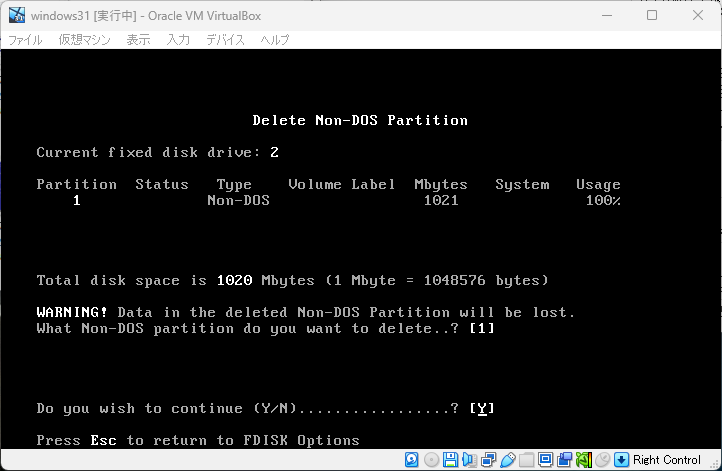Click the Status column header
The height and width of the screenshot is (471, 722).
pos(162,185)
